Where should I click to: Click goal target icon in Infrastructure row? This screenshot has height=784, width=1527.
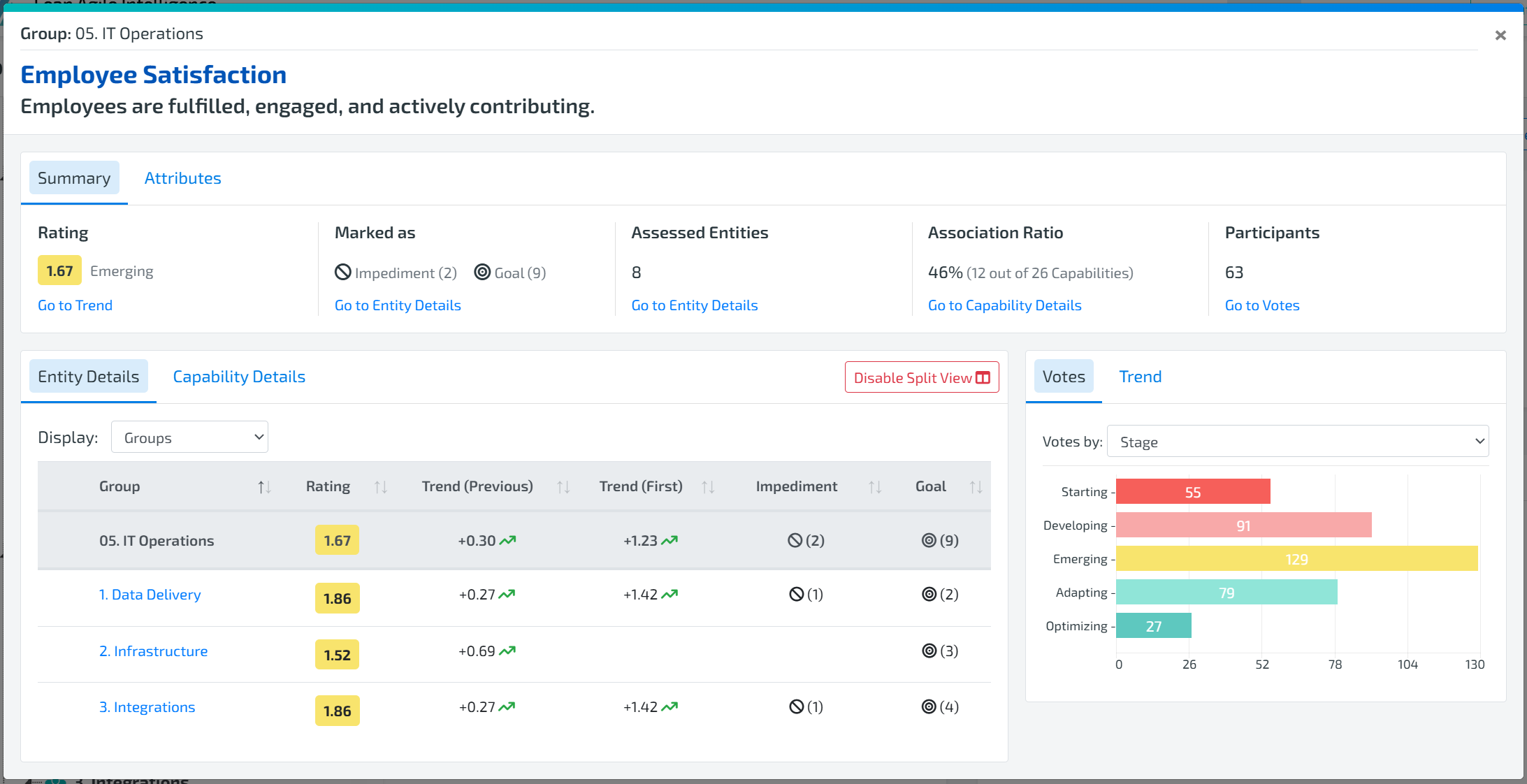pos(929,651)
